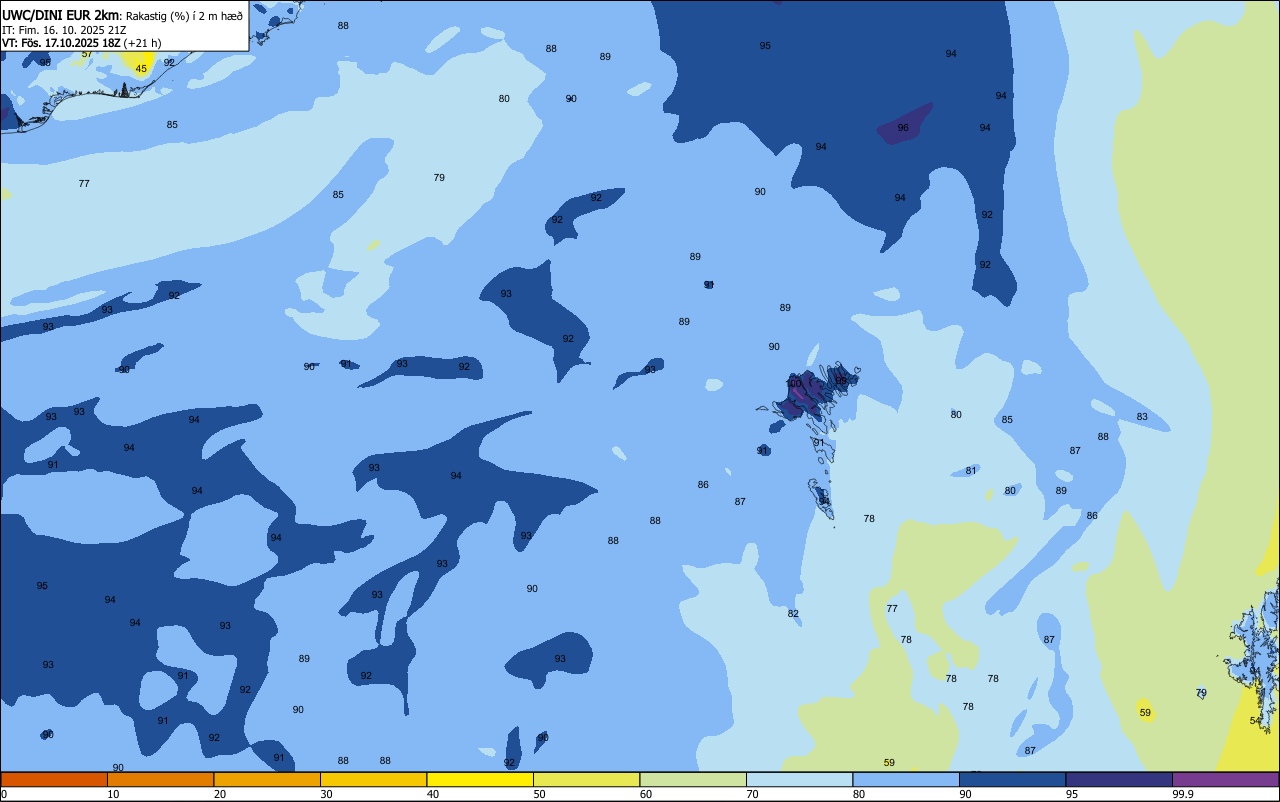Click the dark orange 0–10 legend color box
Screen dimensions: 1280x802
[54, 779]
